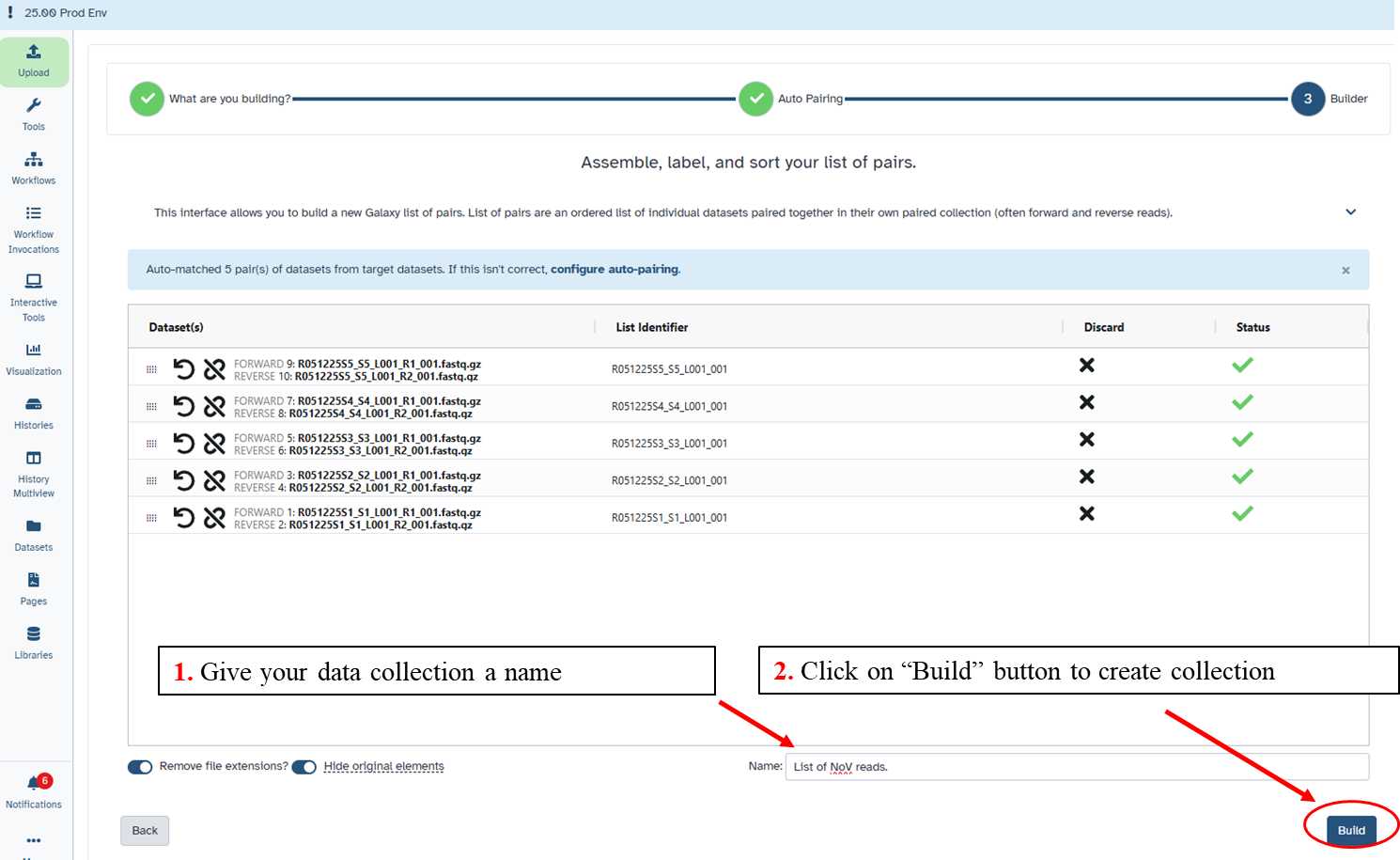Screen dimensions: 1400x860
Task: Click the collection Name input field
Action: tap(1076, 767)
